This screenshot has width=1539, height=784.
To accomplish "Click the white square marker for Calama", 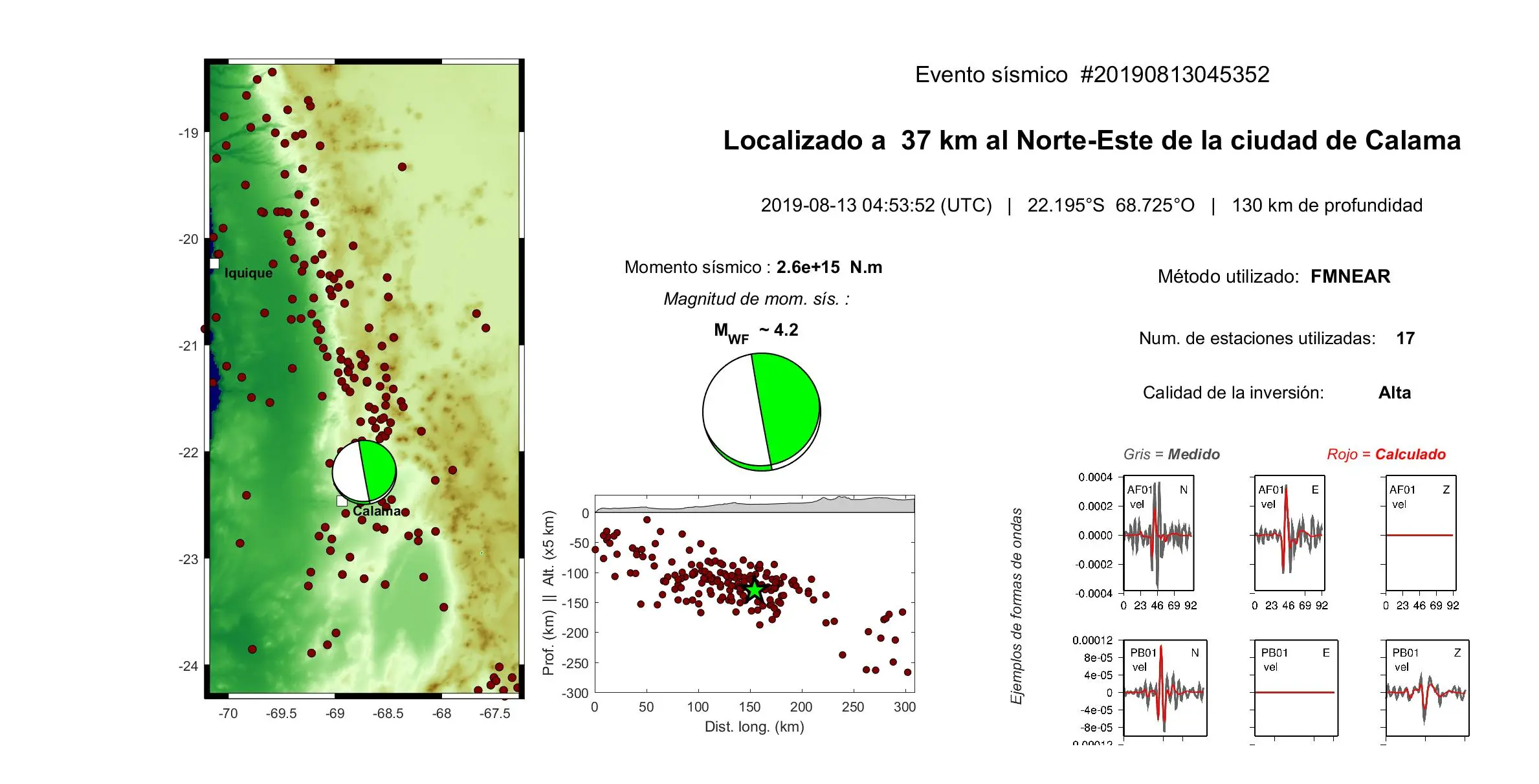I will pyautogui.click(x=342, y=501).
